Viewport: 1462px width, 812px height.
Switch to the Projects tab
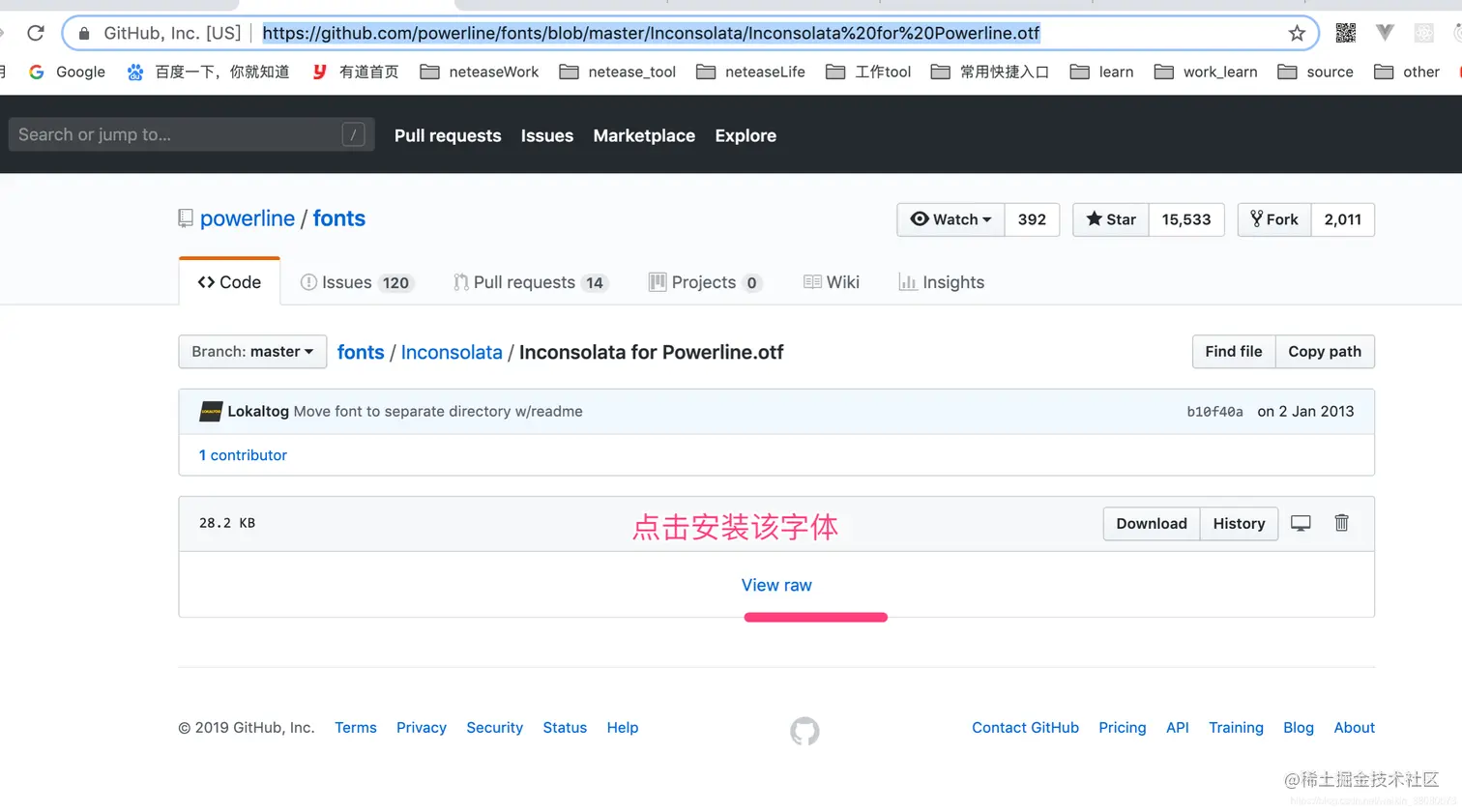point(705,282)
